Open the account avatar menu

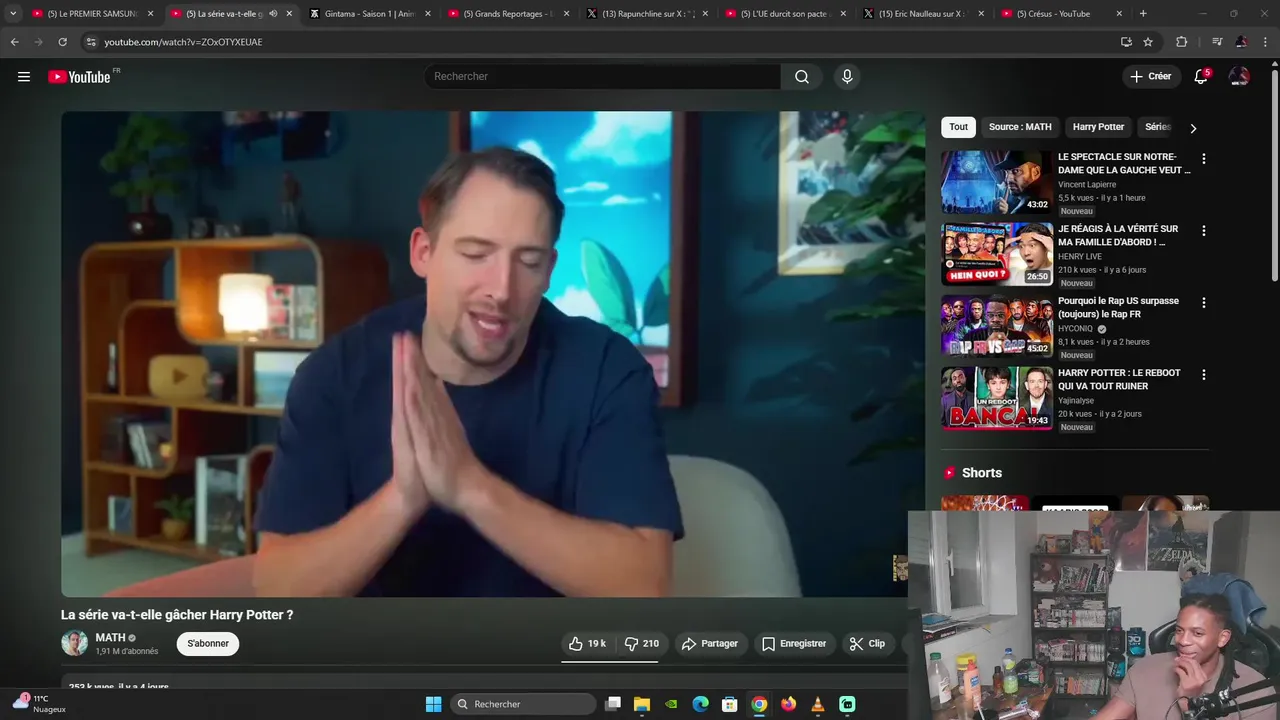tap(1239, 77)
